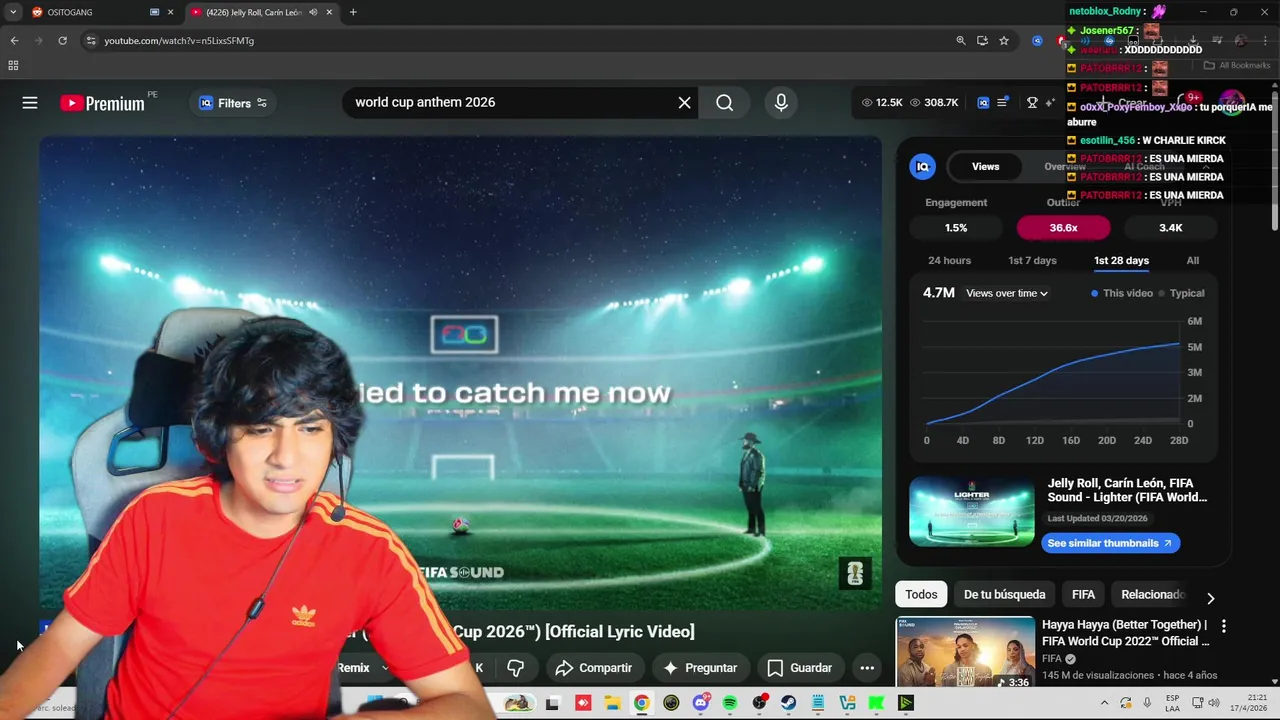1280x720 pixels.
Task: Toggle 'Typical' chart series
Action: pyautogui.click(x=1181, y=293)
